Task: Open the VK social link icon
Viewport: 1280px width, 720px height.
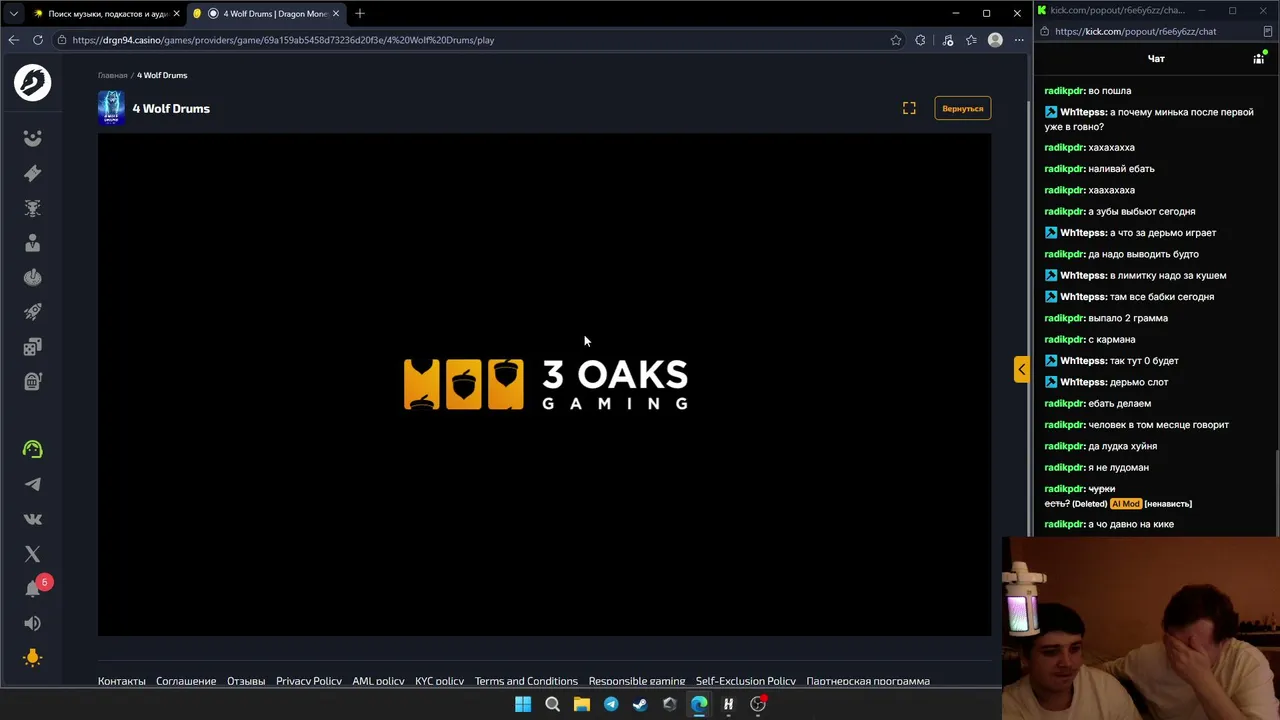Action: pyautogui.click(x=32, y=519)
